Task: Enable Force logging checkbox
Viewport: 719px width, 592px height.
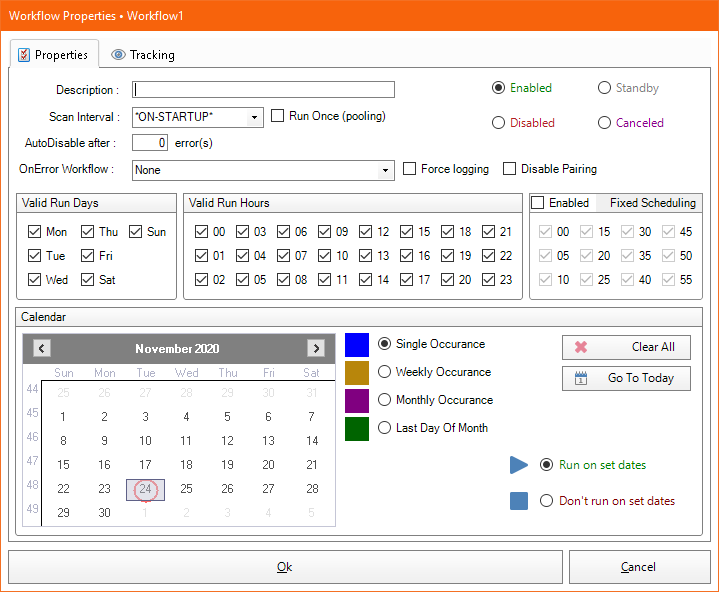Action: [409, 169]
